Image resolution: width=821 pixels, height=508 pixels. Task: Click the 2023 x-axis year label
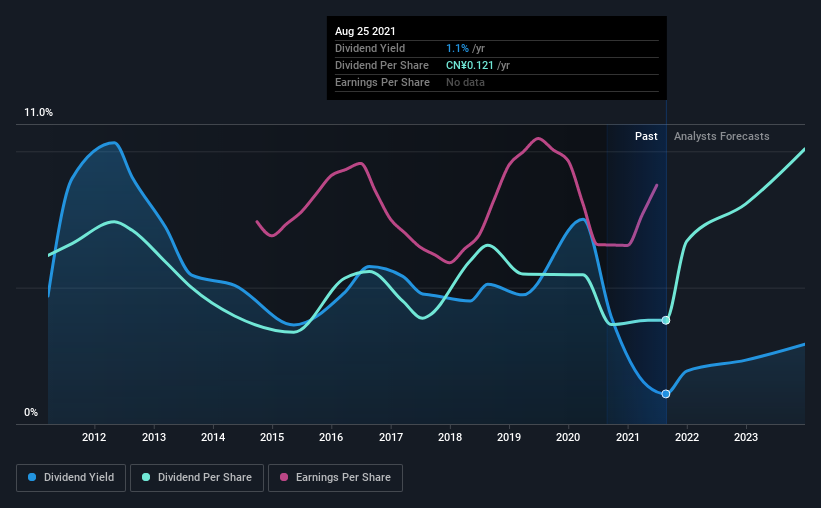coord(746,437)
